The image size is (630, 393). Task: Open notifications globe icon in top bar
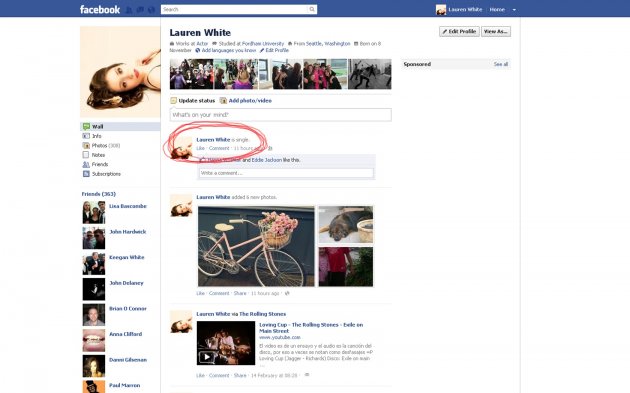tap(151, 10)
